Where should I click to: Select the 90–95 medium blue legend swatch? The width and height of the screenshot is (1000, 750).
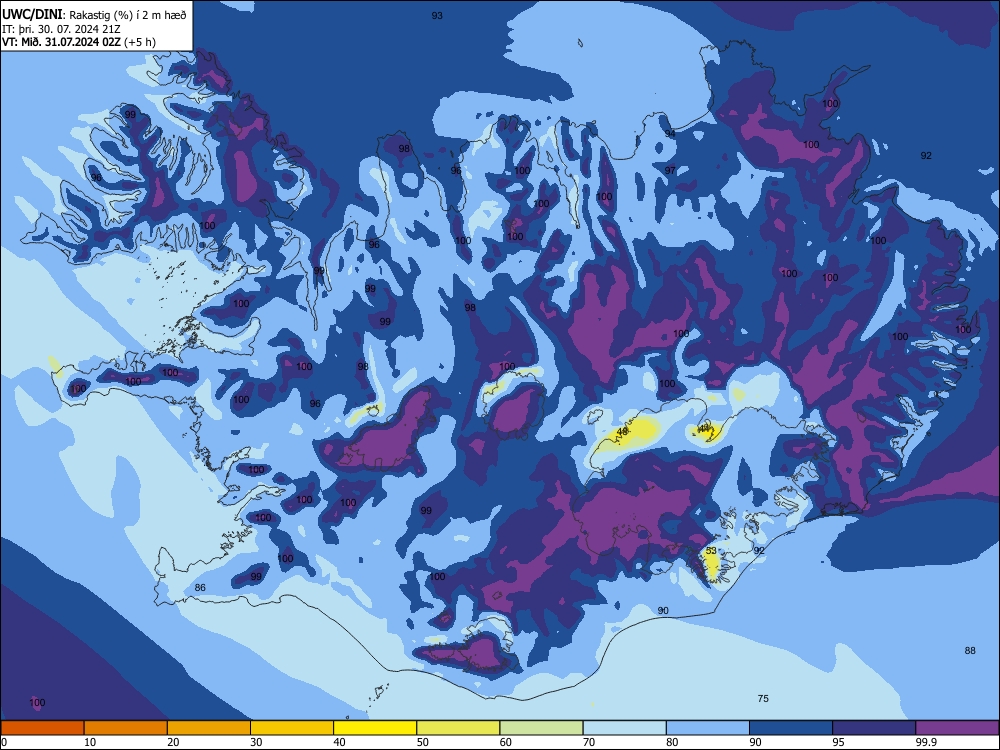click(x=791, y=728)
